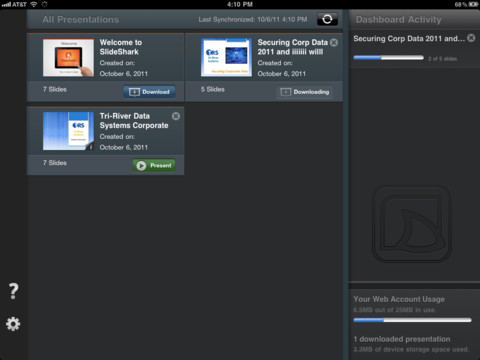Image resolution: width=480 pixels, height=360 pixels.
Task: Download the Welcome to SlideShark presentation
Action: [x=149, y=92]
